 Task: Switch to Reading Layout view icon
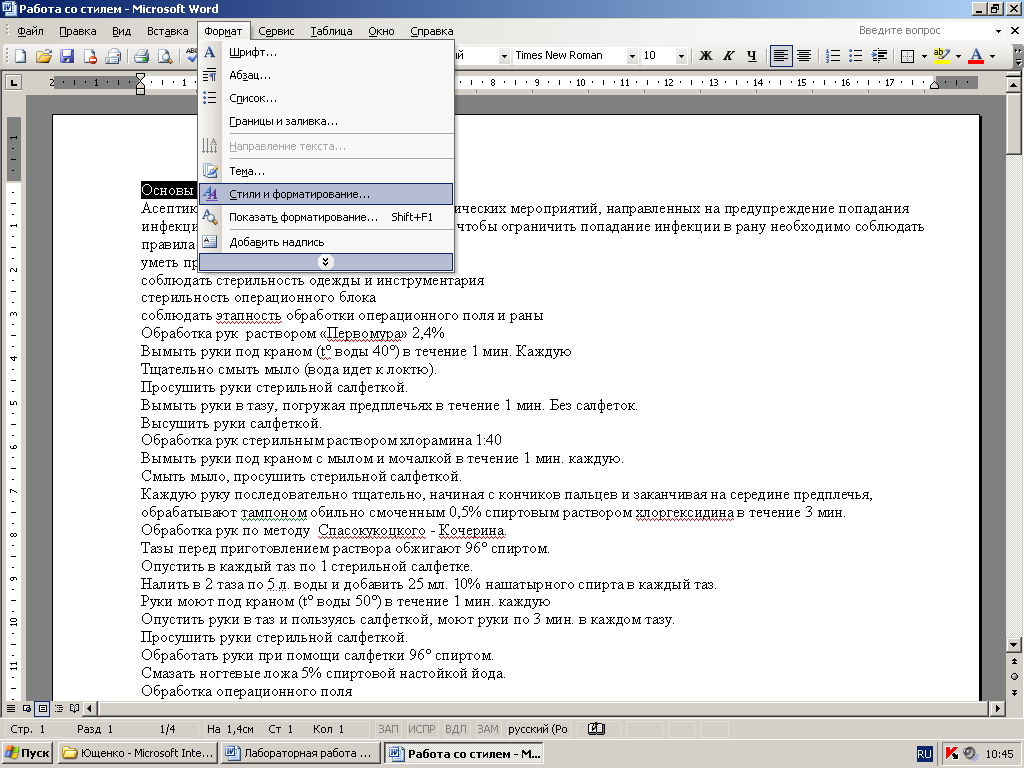(x=74, y=709)
